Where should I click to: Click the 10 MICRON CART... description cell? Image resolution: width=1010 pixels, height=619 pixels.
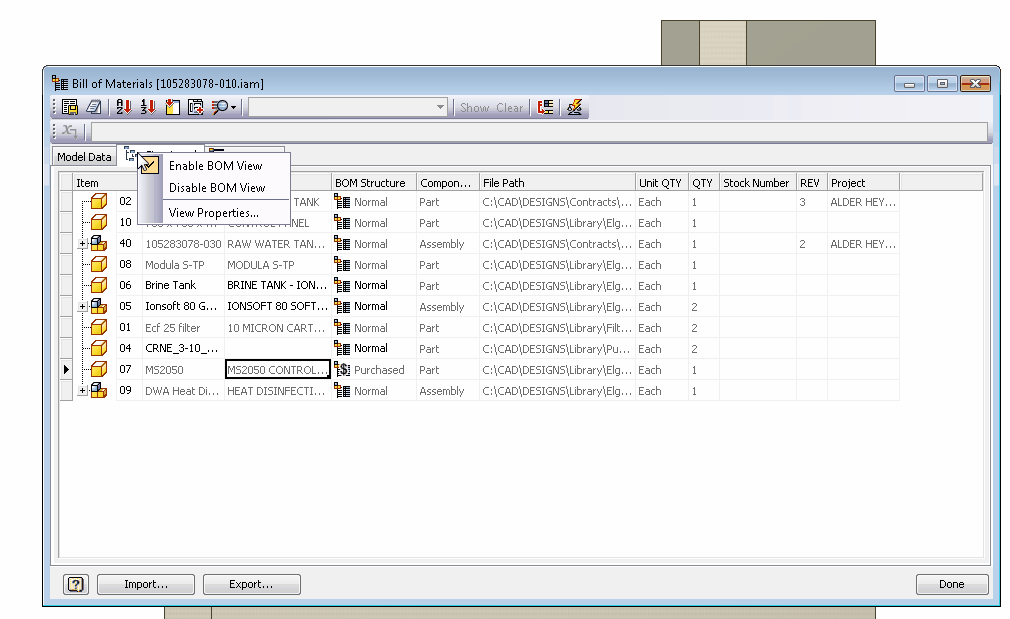278,328
